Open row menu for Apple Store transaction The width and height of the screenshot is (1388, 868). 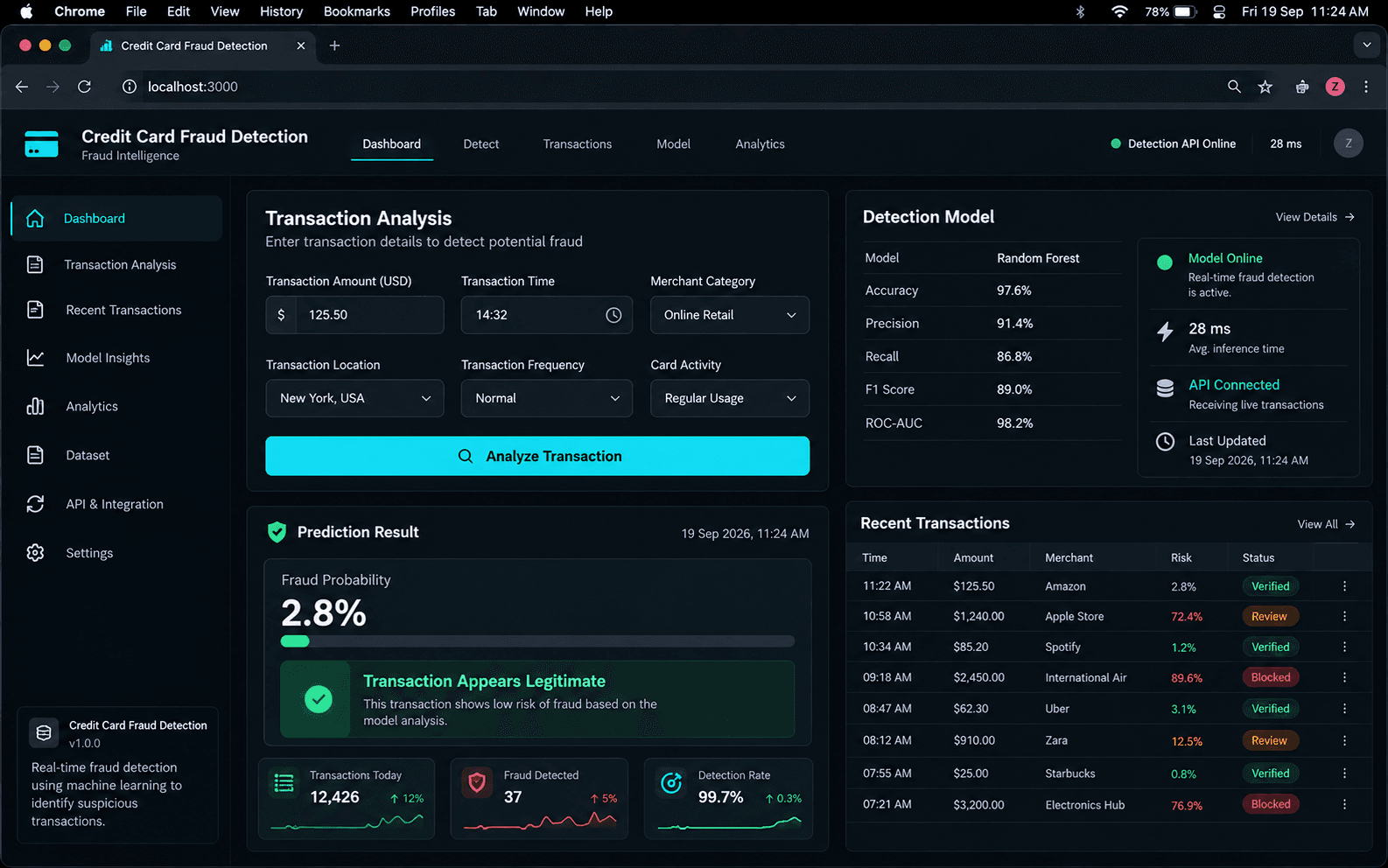click(1344, 617)
